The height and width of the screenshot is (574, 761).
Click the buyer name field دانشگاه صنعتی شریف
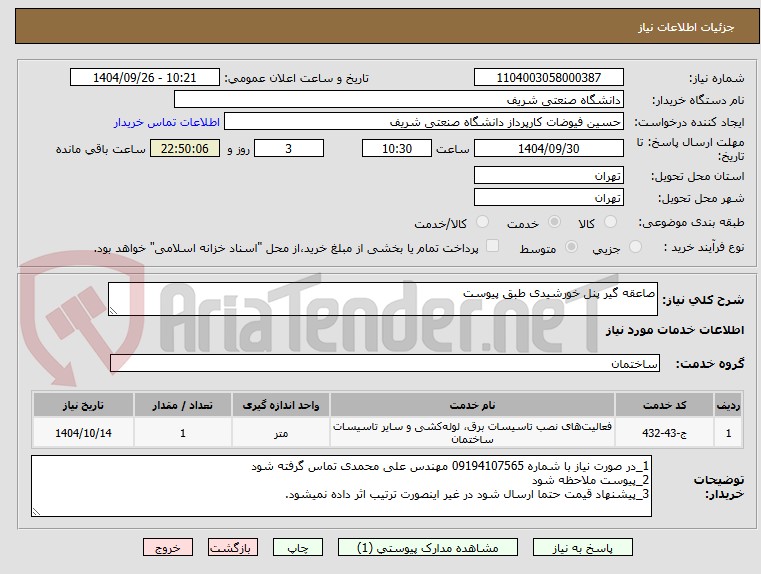point(398,99)
